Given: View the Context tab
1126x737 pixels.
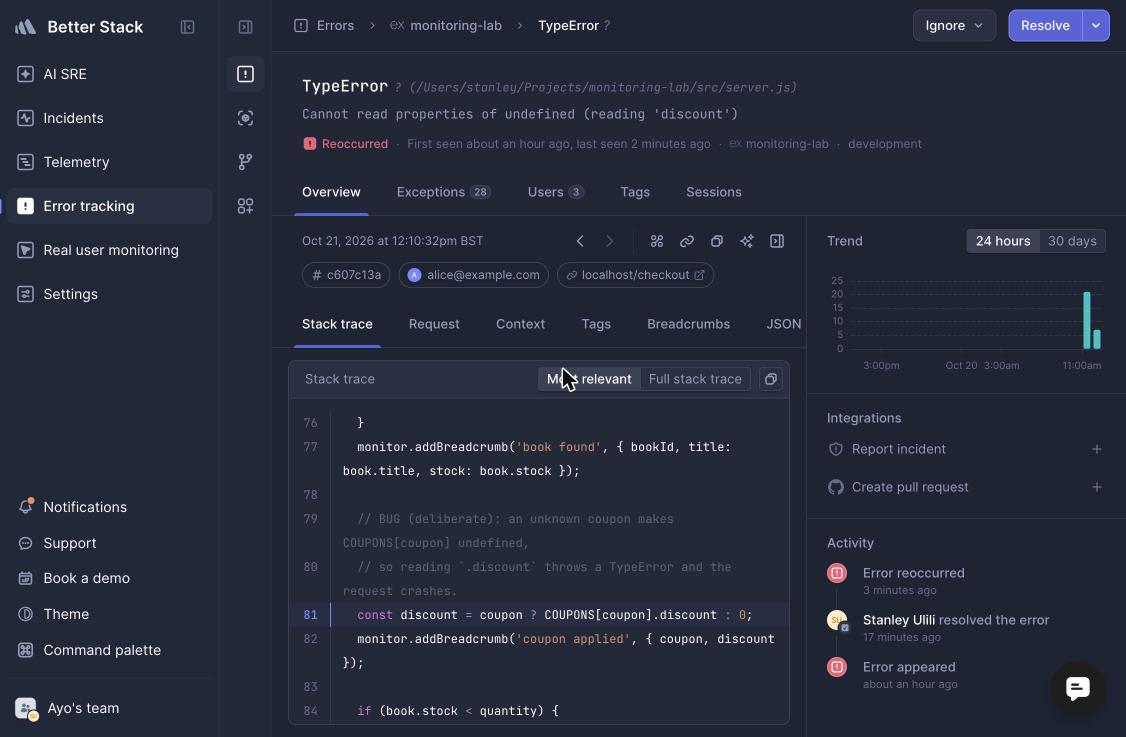Looking at the screenshot, I should tap(521, 325).
